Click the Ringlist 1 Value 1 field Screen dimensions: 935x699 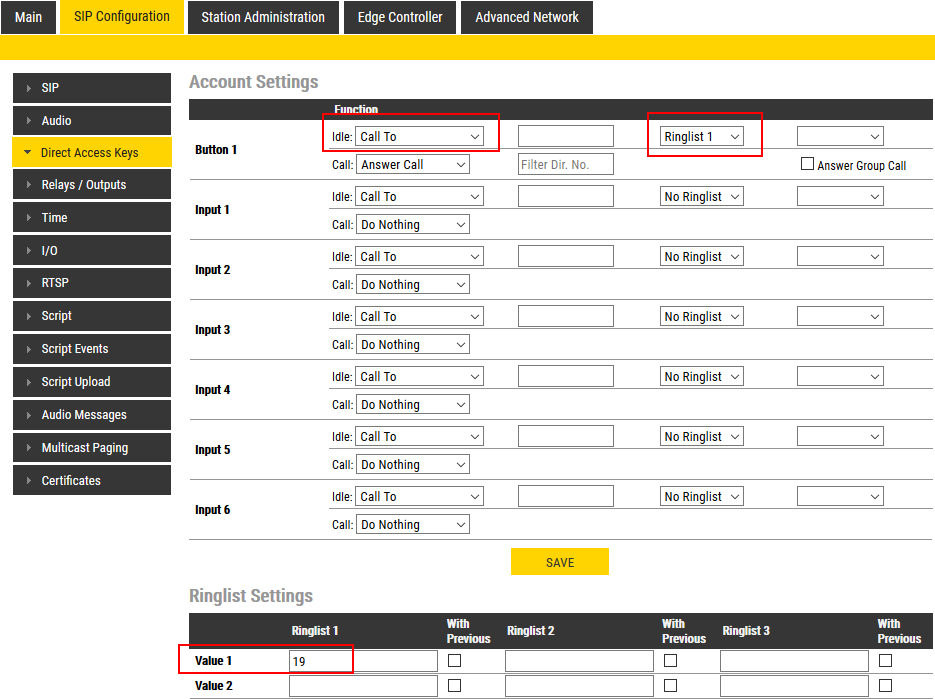click(x=363, y=661)
